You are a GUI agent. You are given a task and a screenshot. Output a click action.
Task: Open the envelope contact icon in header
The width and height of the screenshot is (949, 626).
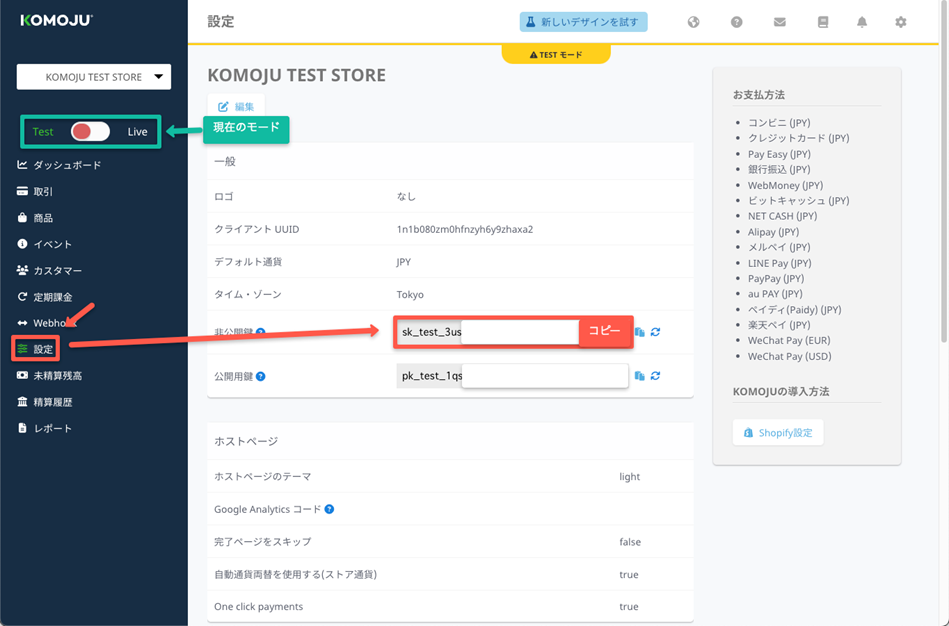(780, 22)
